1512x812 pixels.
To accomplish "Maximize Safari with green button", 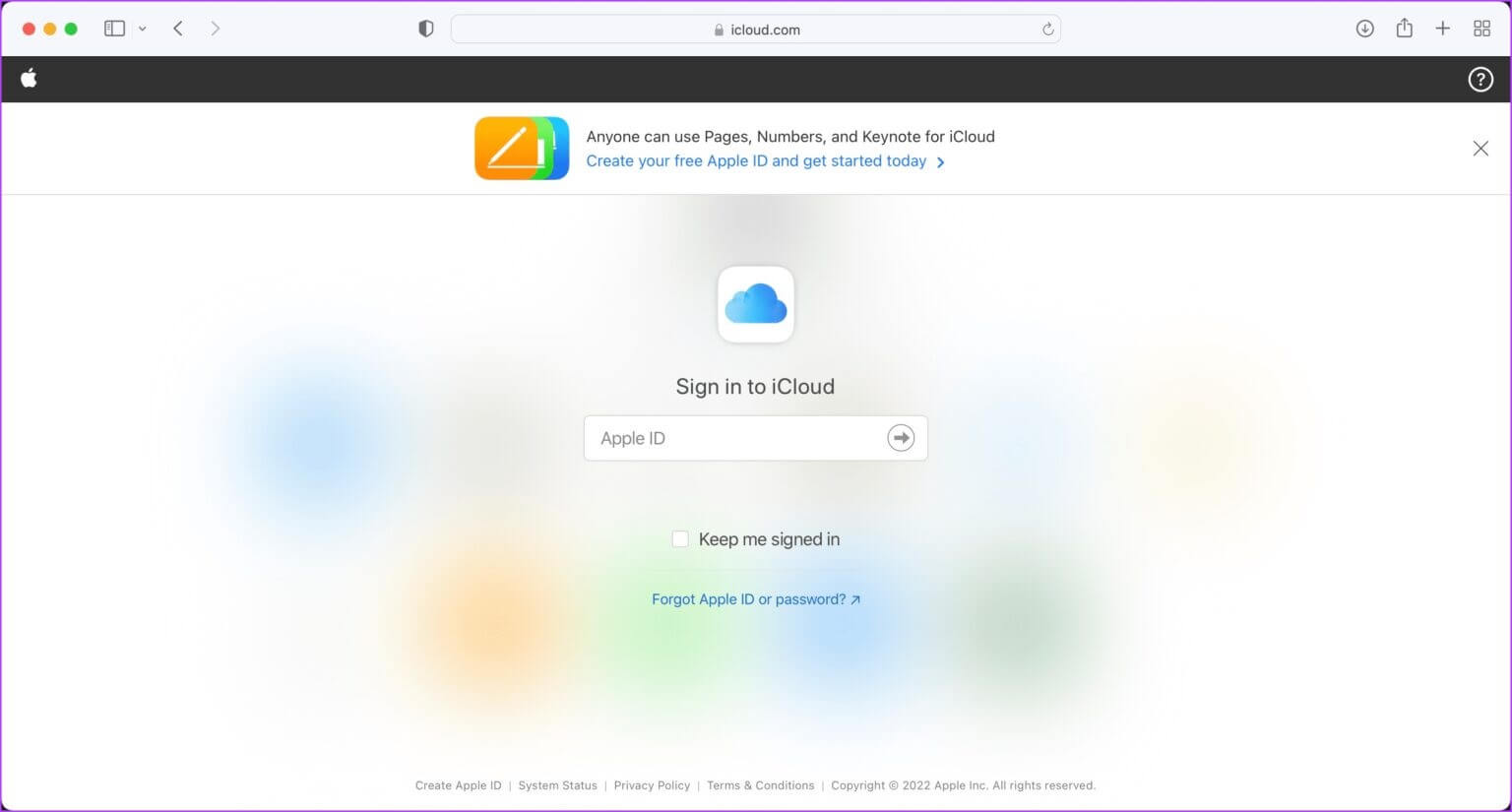I will 71,29.
